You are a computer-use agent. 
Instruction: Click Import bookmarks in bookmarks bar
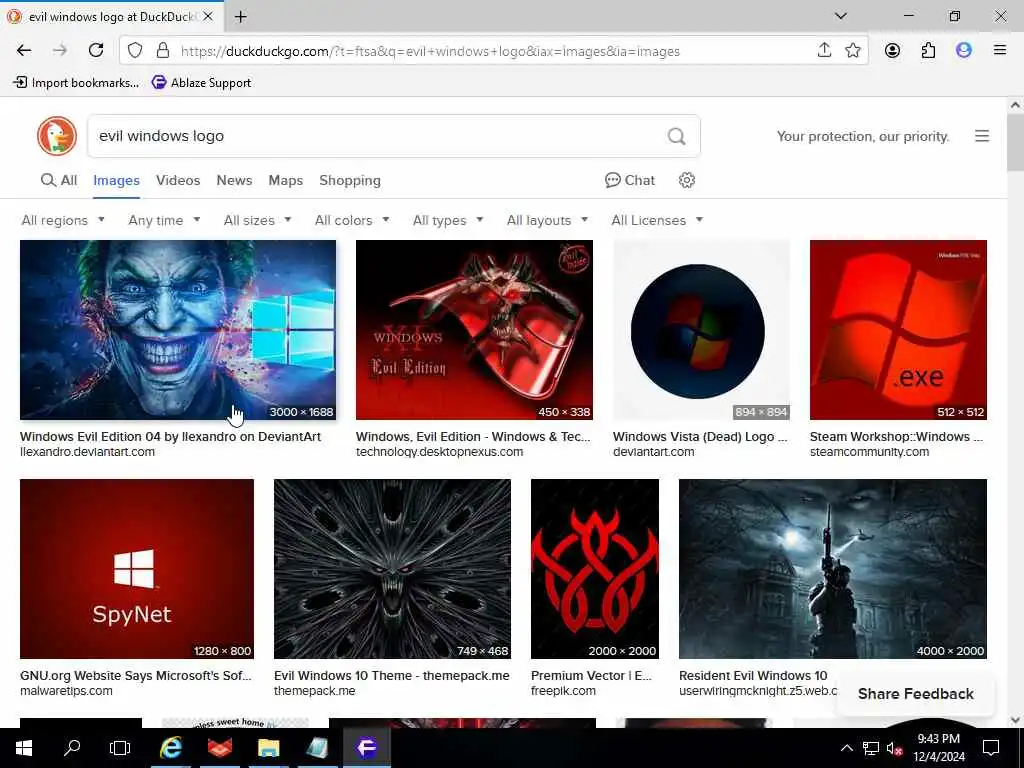[x=76, y=82]
